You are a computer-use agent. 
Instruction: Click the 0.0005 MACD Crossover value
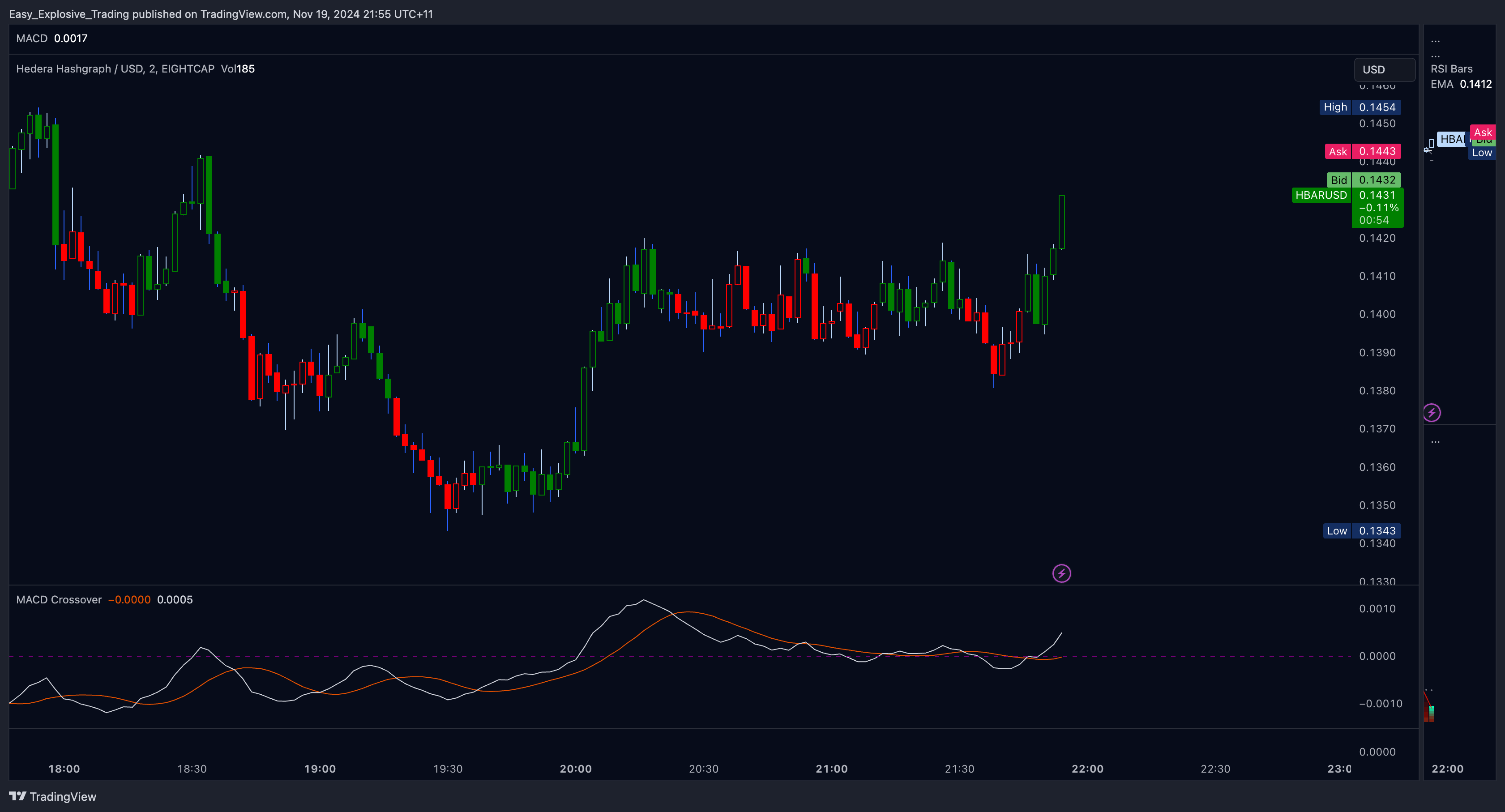click(175, 599)
